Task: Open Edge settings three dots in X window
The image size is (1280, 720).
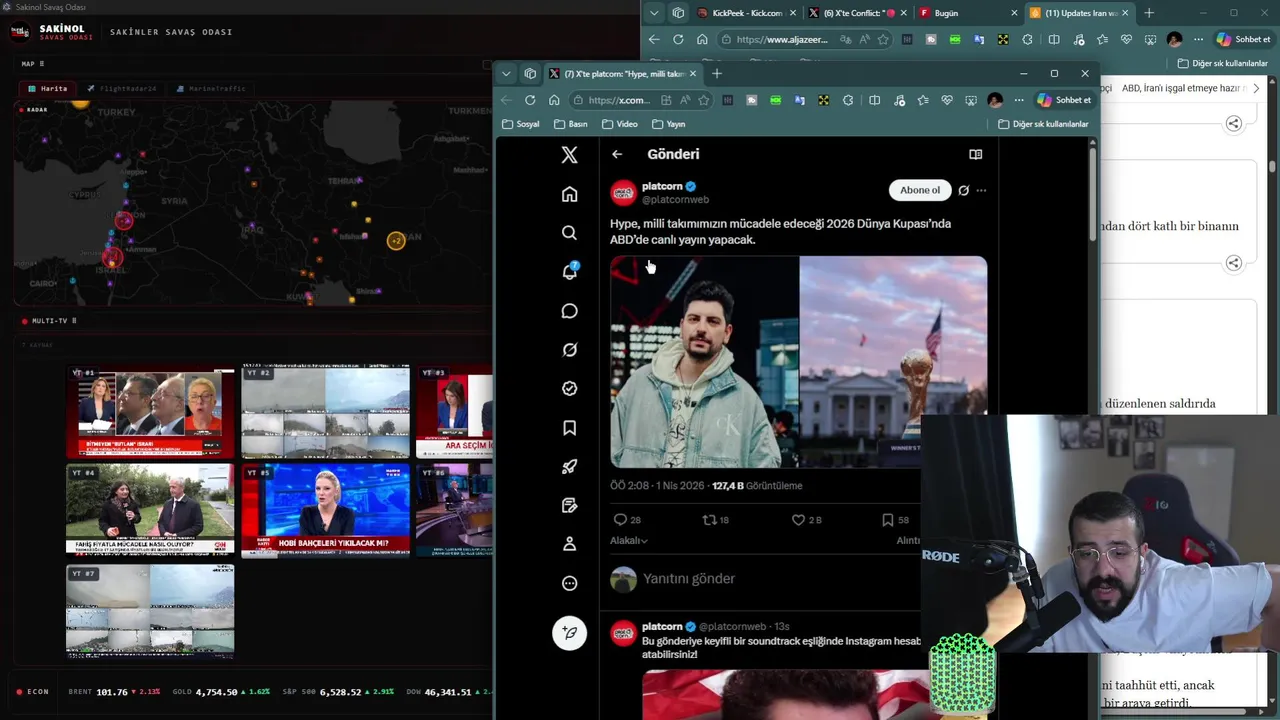Action: tap(1019, 100)
